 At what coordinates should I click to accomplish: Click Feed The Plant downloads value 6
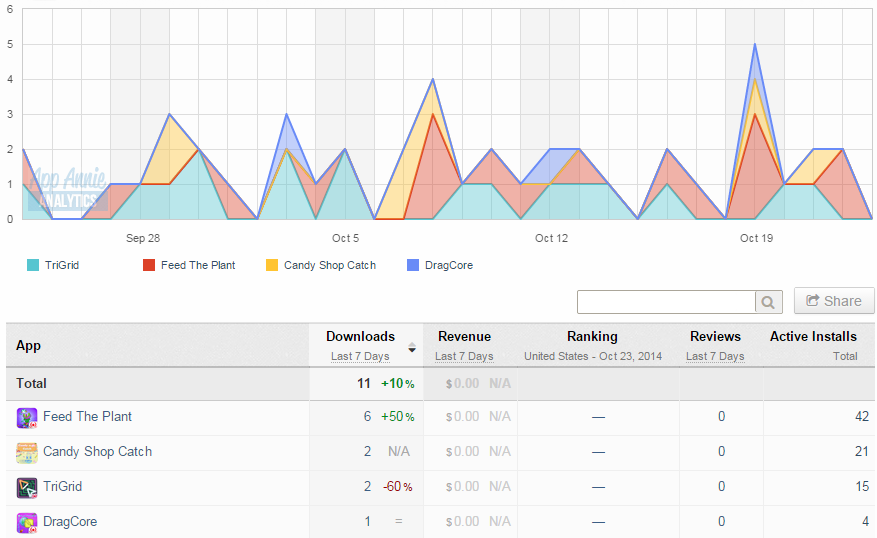tap(367, 417)
